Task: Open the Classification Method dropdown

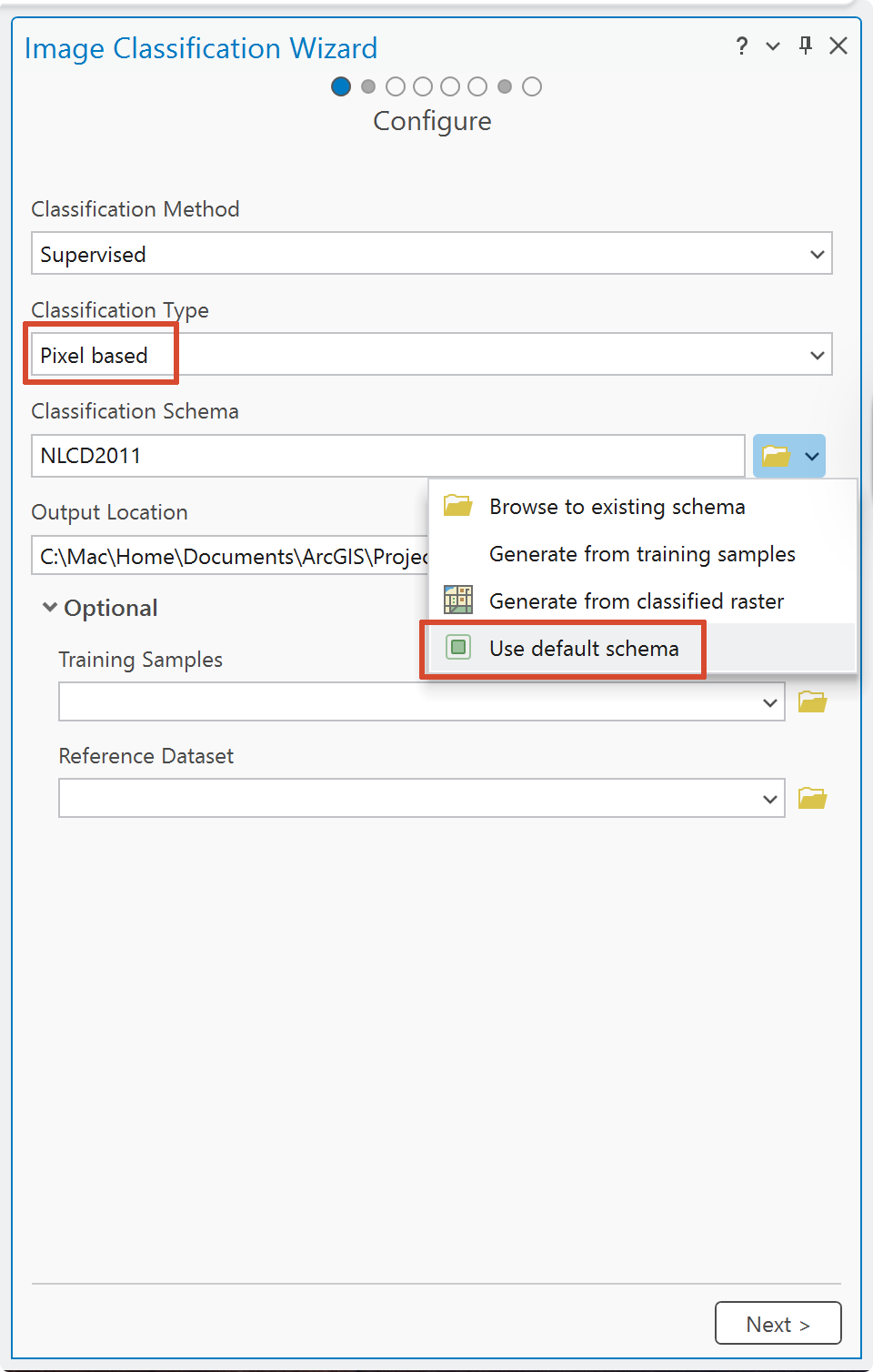Action: tap(432, 254)
